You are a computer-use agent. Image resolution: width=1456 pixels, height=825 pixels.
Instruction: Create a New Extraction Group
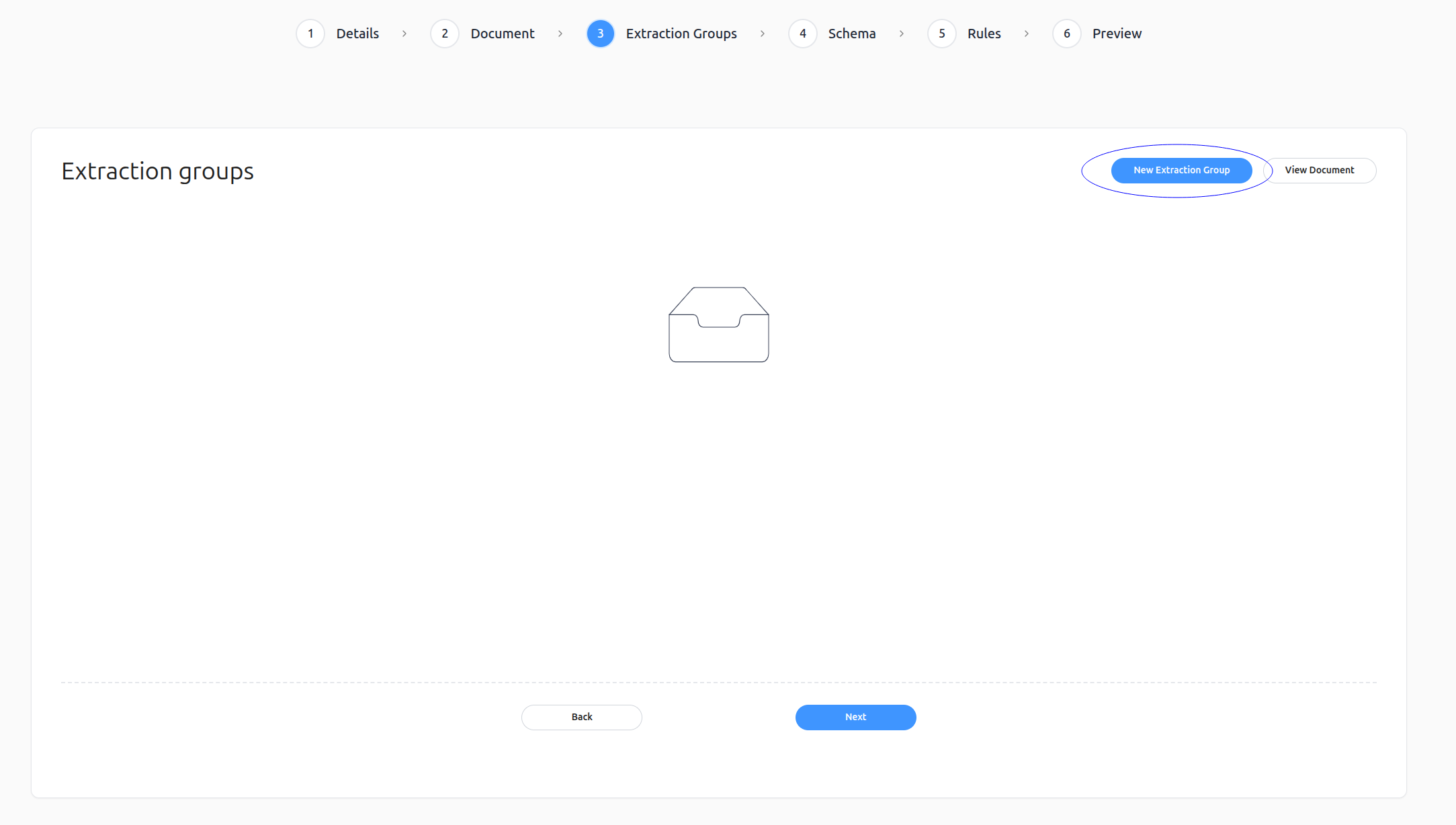pos(1181,170)
